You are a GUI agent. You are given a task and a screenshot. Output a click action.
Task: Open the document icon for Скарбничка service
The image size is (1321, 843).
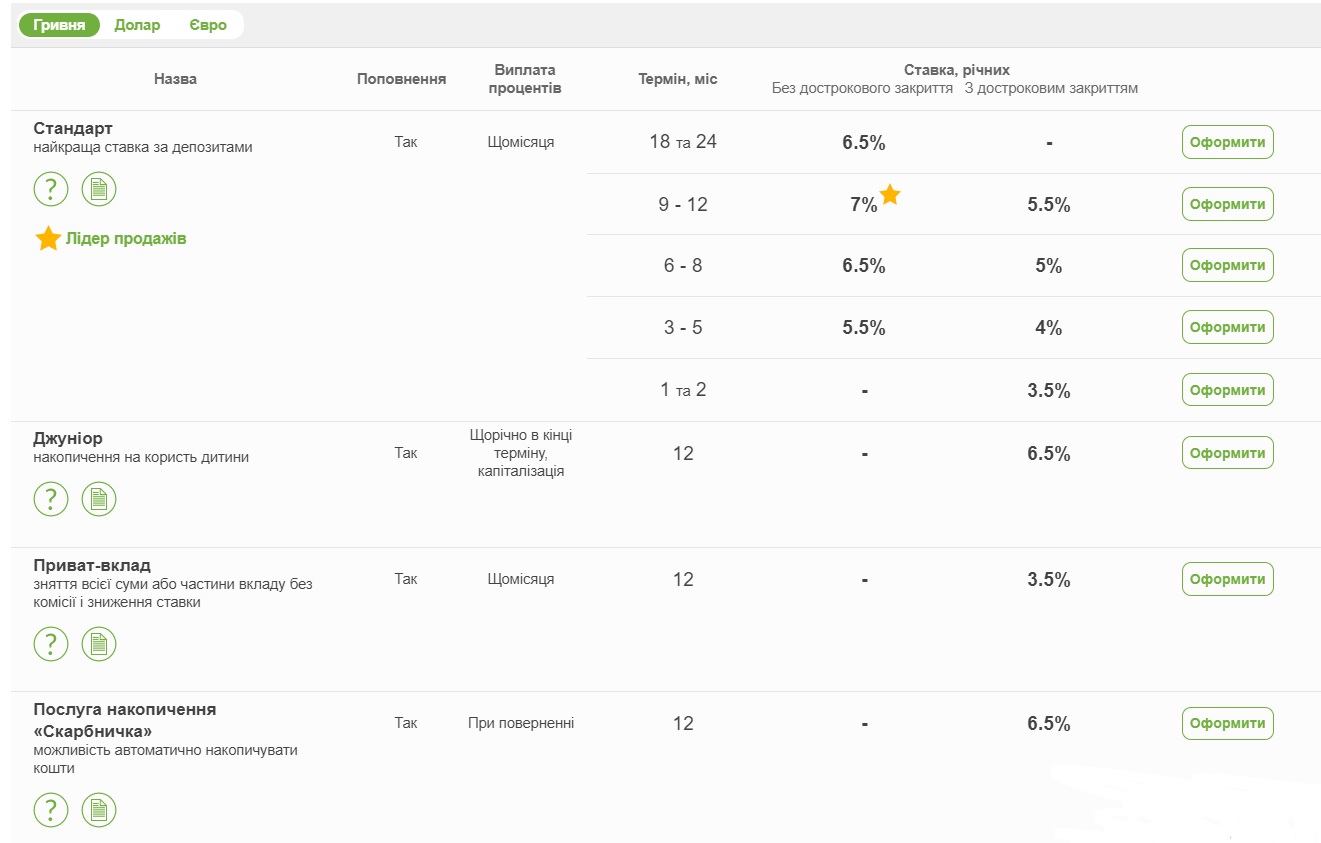pyautogui.click(x=99, y=810)
